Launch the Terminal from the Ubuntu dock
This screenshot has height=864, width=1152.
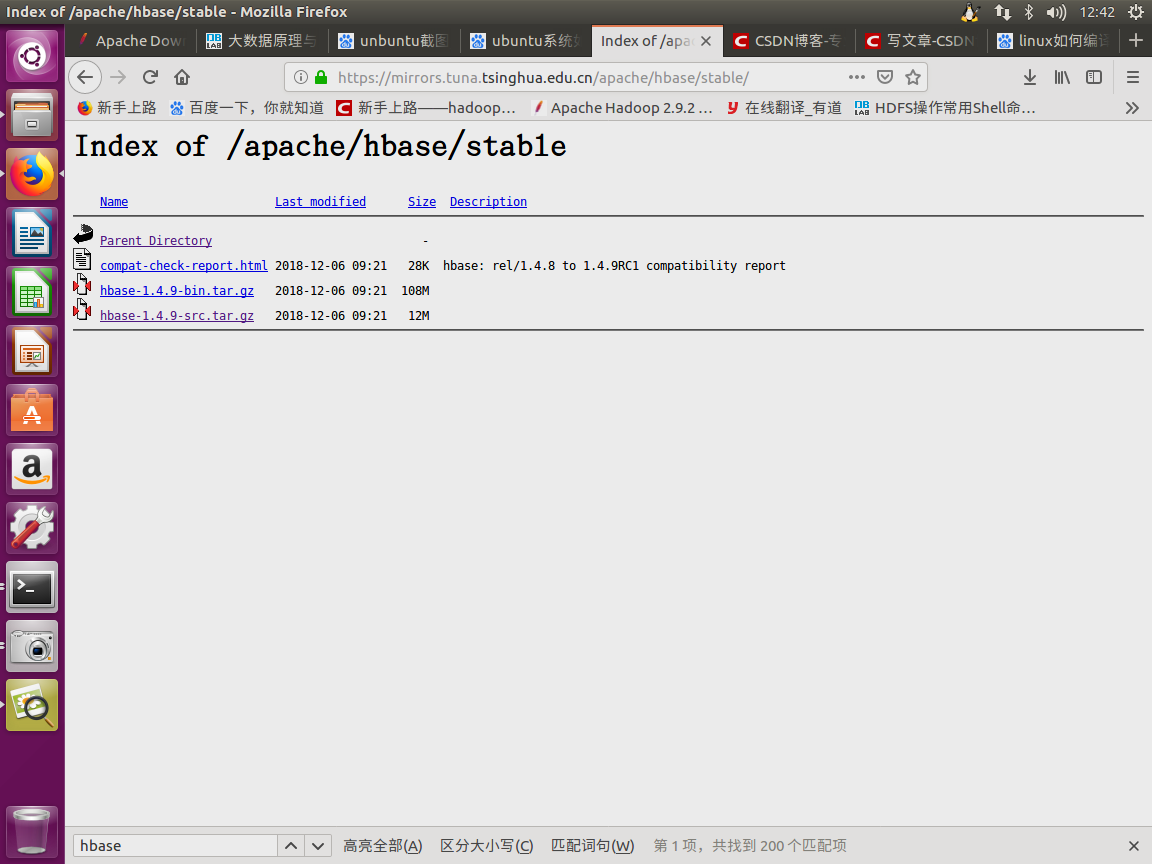32,587
